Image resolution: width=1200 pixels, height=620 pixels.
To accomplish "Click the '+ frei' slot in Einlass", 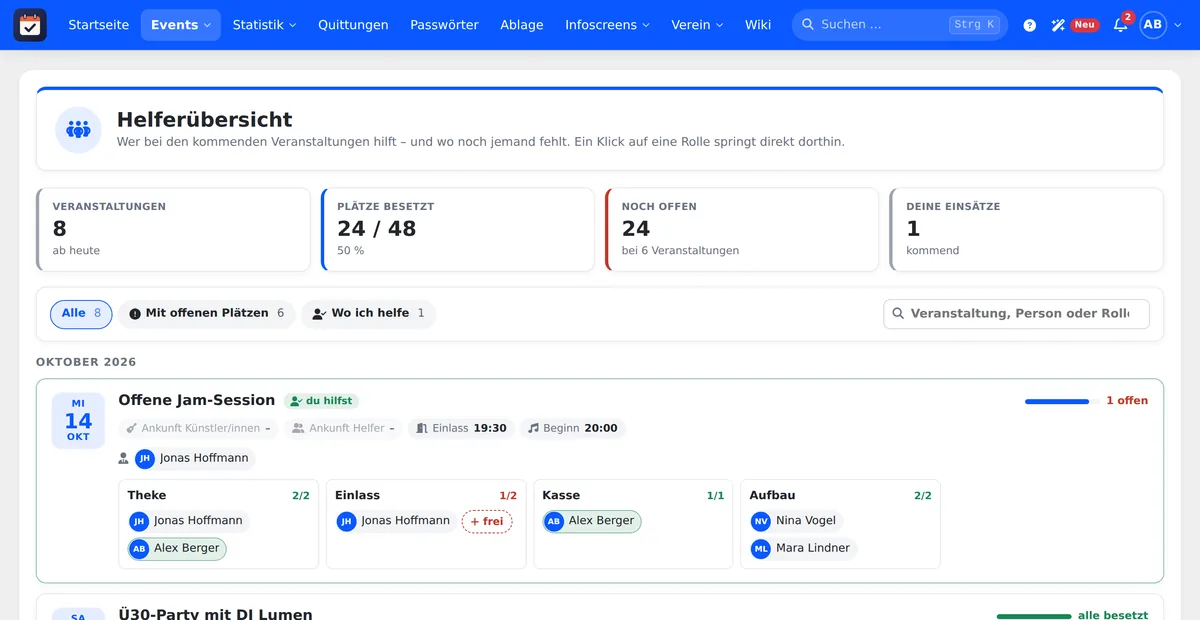I will click(487, 521).
